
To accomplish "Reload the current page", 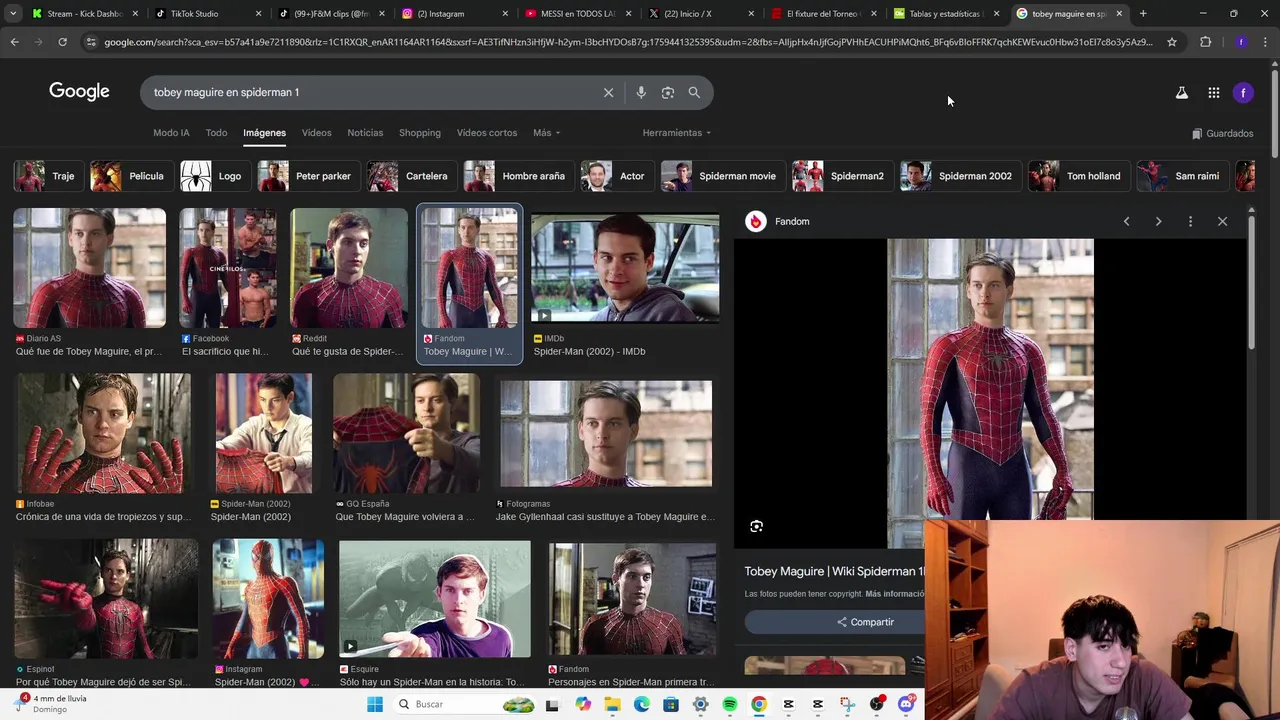I will point(62,42).
